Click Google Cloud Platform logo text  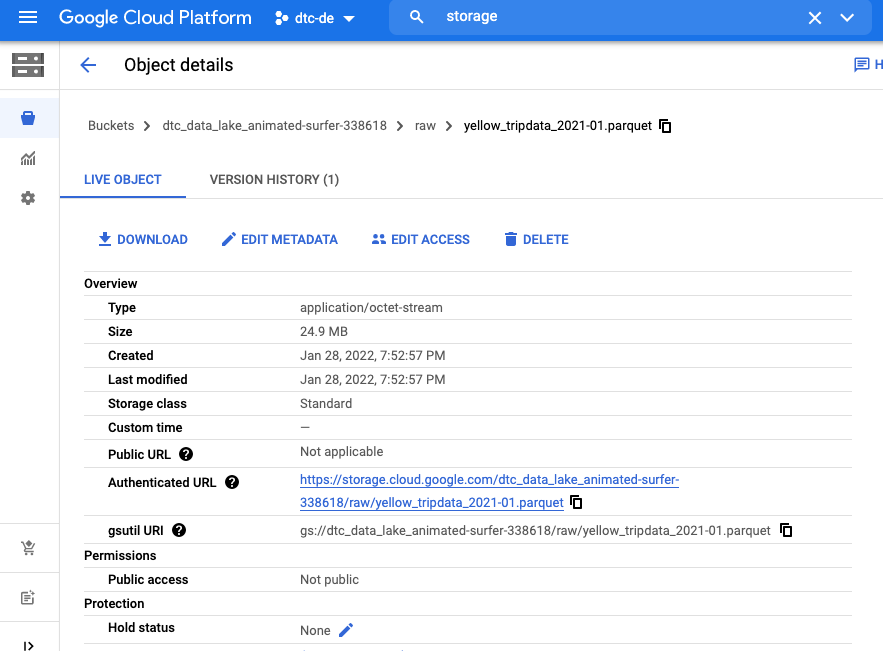pos(155,17)
